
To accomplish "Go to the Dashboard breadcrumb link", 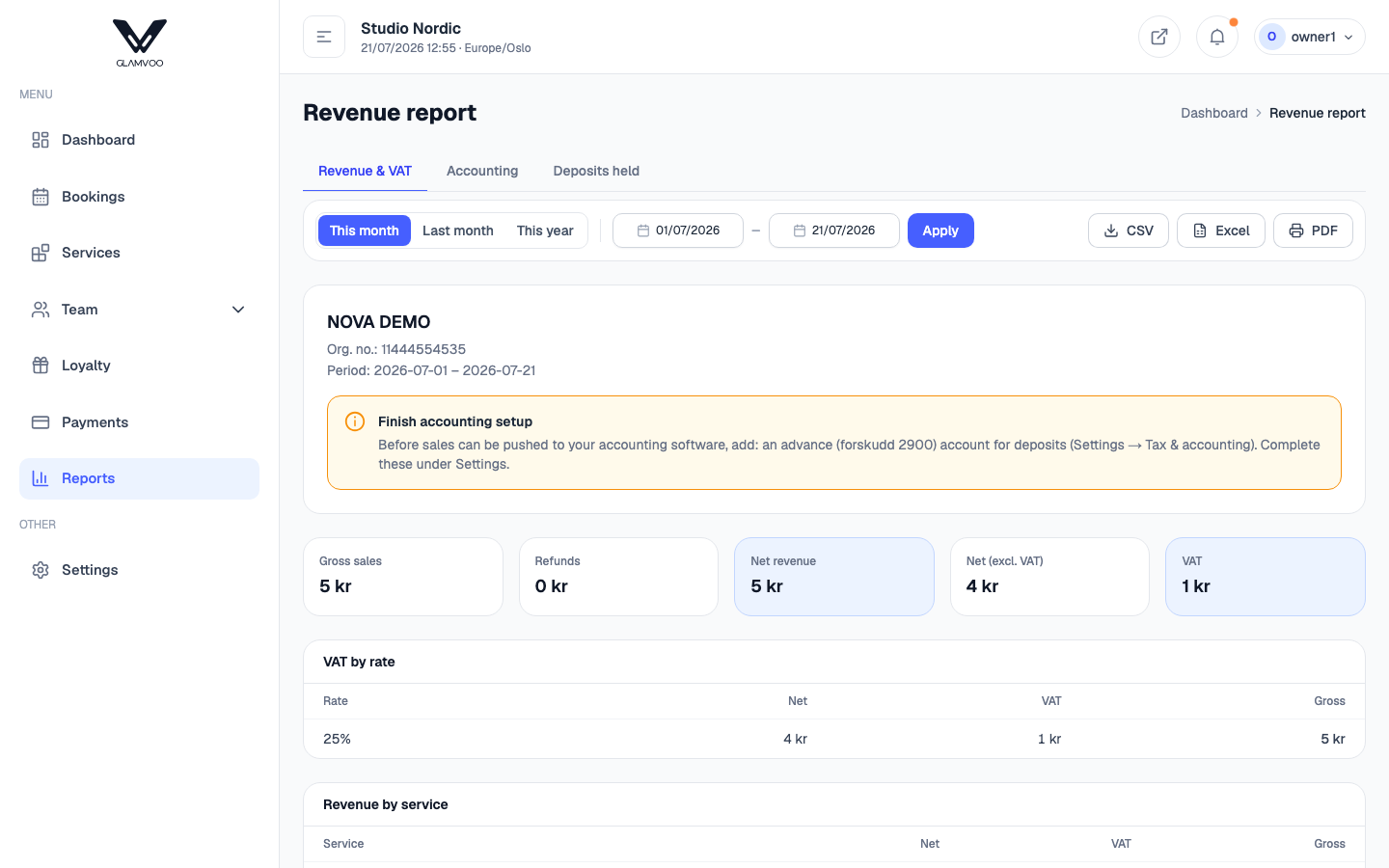I will [x=1214, y=113].
